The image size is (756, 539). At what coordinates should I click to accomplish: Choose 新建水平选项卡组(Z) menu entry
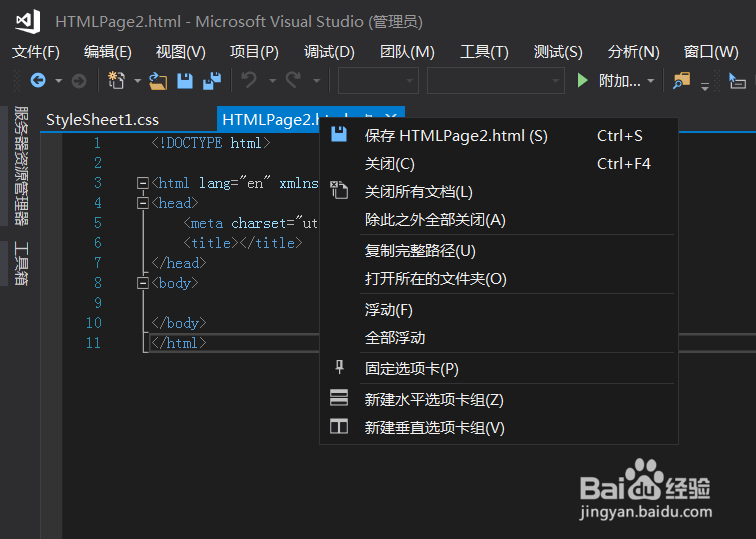(x=499, y=400)
